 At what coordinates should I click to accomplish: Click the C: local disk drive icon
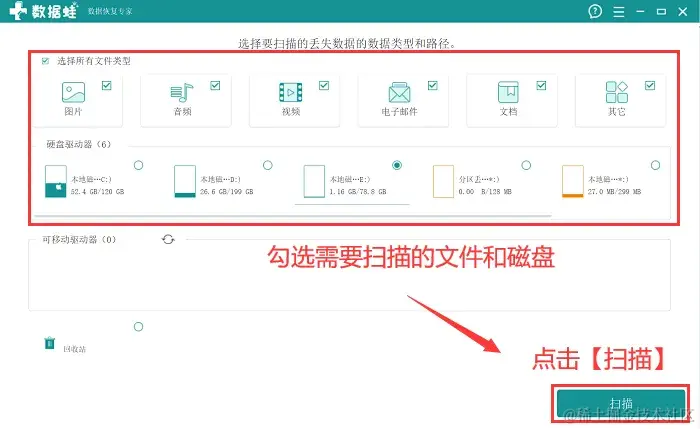56,181
